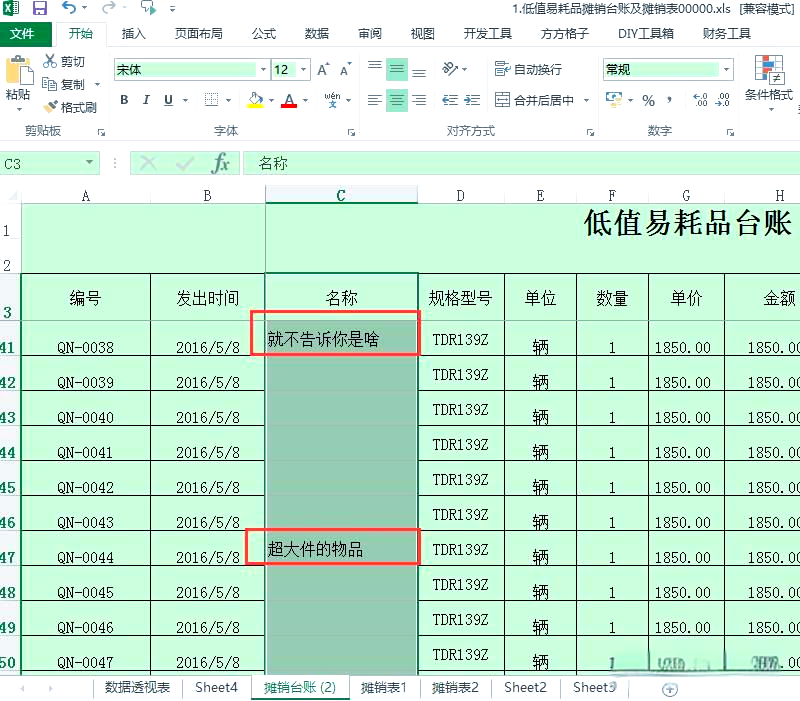Image resolution: width=800 pixels, height=701 pixels.
Task: Toggle italic formatting
Action: click(146, 99)
